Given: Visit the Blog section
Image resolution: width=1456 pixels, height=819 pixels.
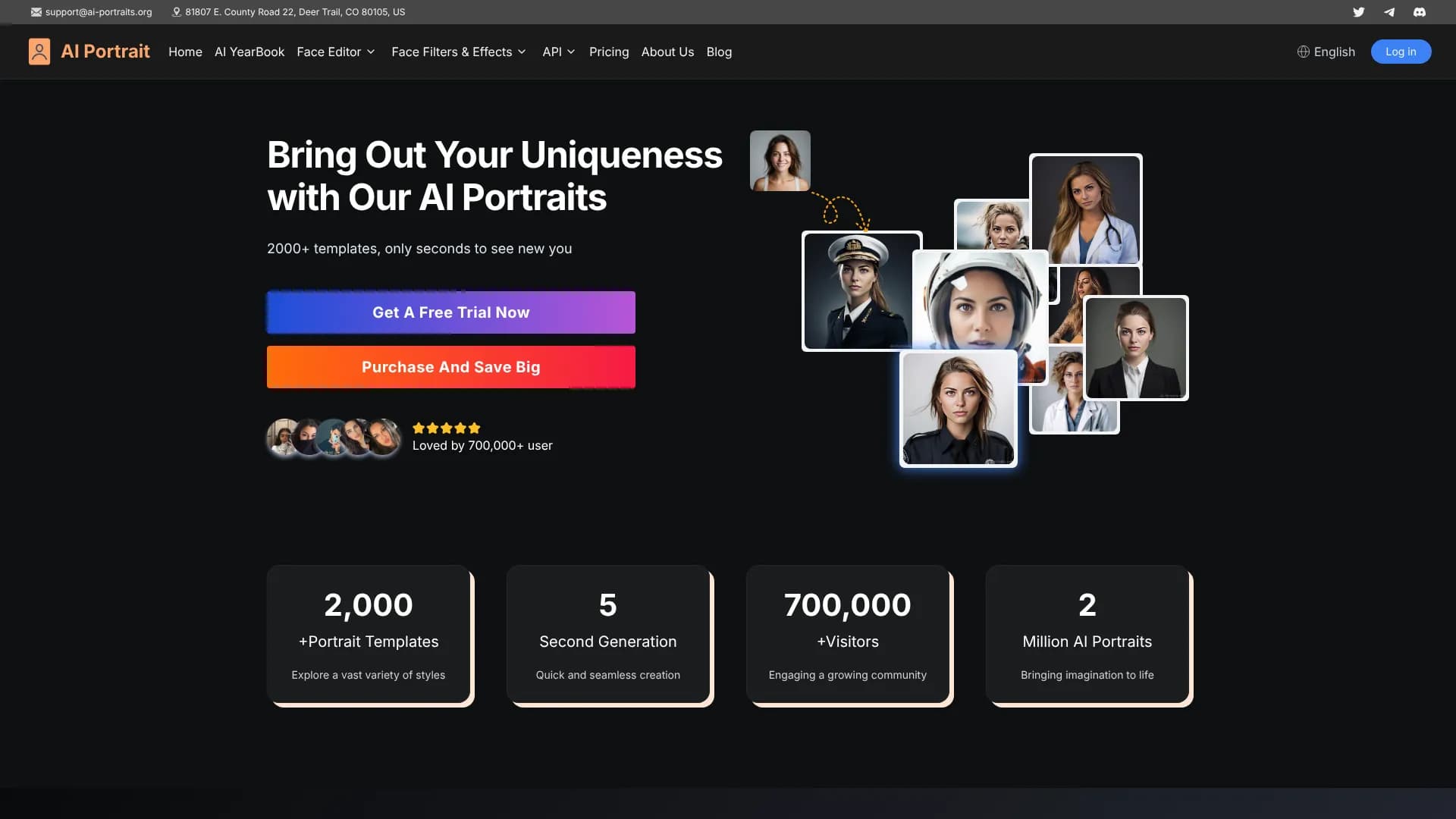Looking at the screenshot, I should 719,52.
